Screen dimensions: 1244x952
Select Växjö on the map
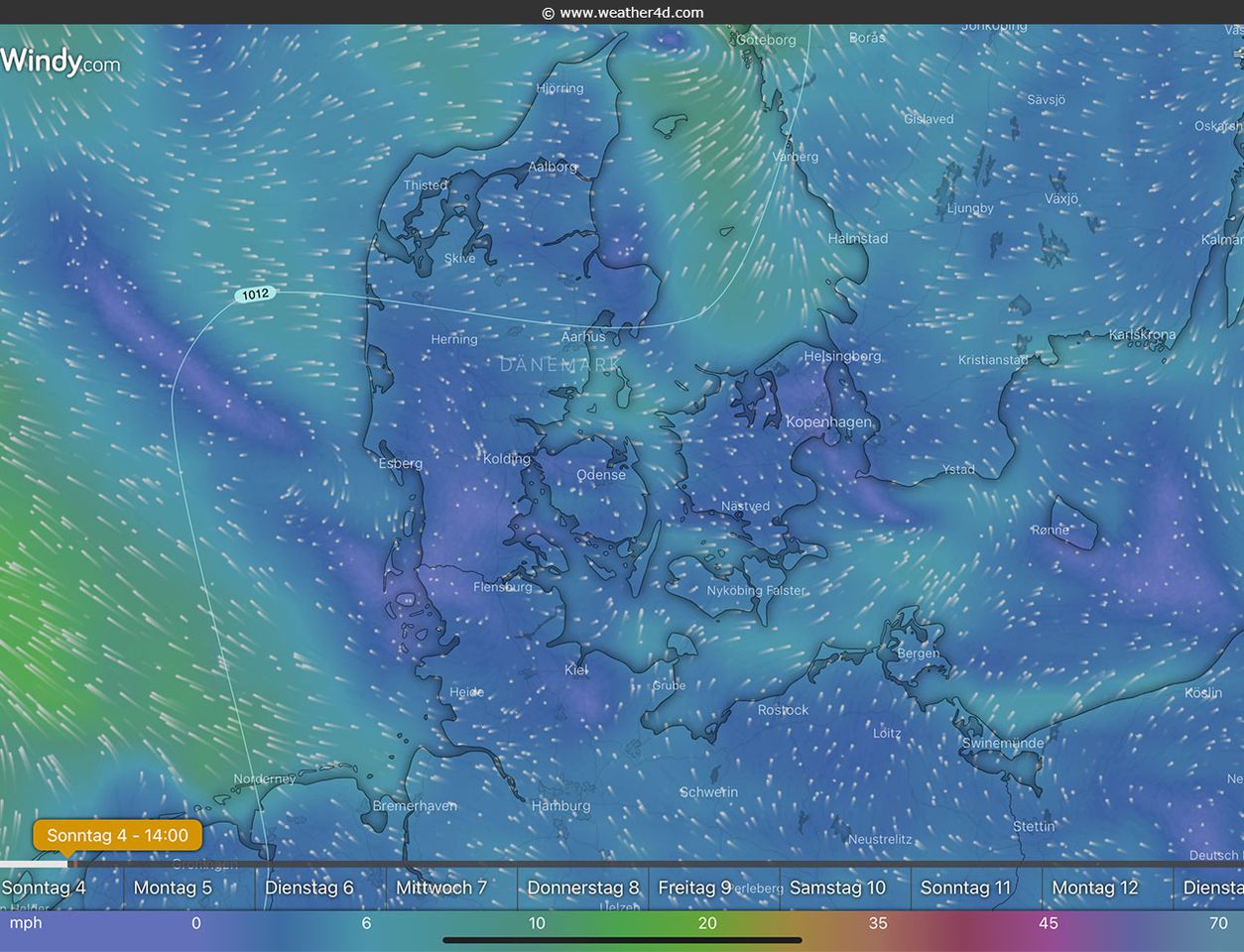pos(1061,198)
